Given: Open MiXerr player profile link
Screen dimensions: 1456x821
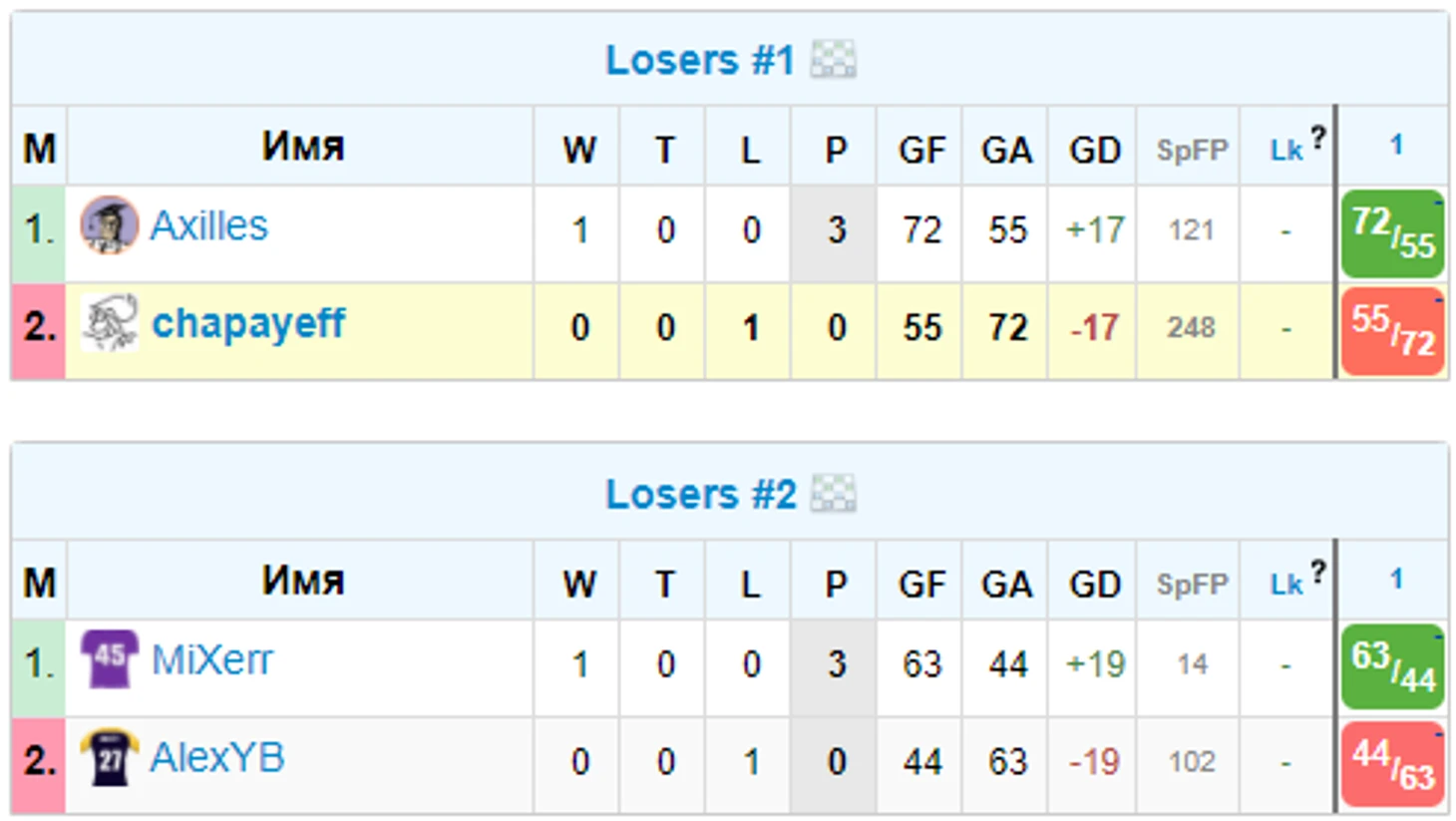Looking at the screenshot, I should click(x=211, y=660).
